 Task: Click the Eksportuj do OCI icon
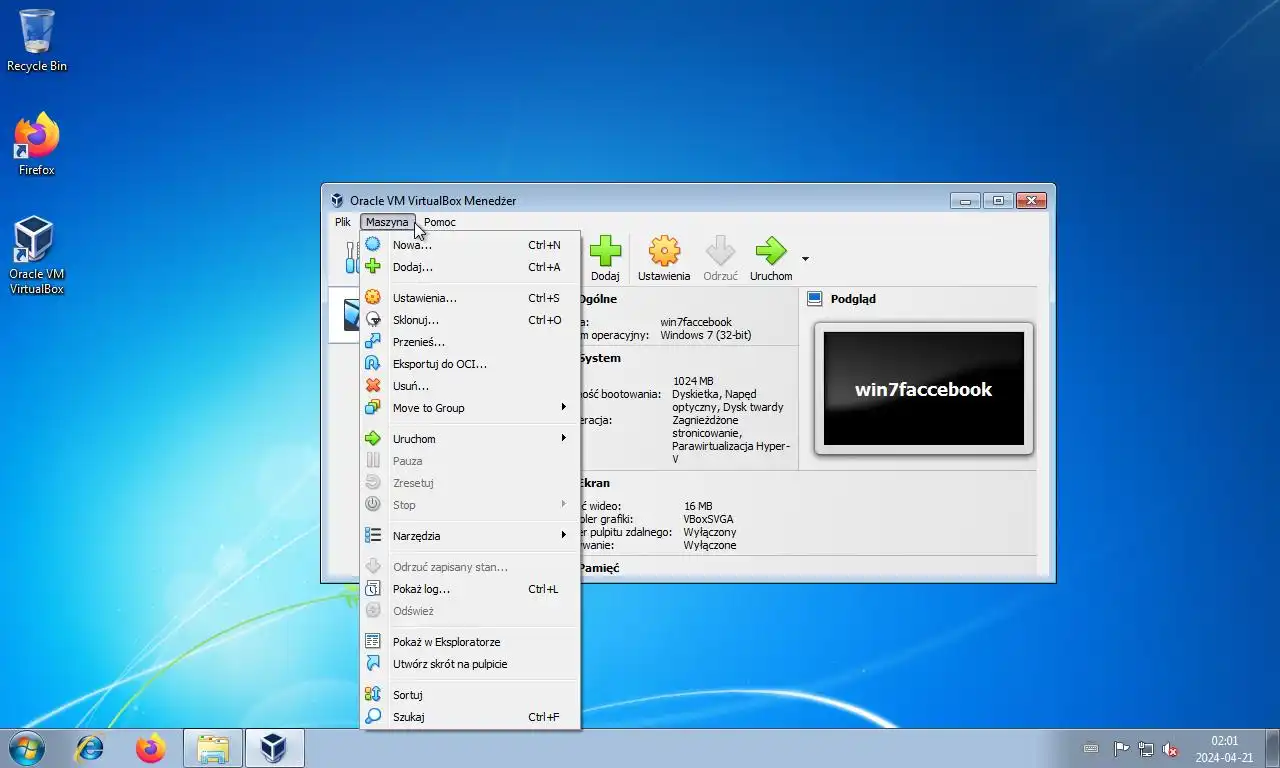click(373, 364)
